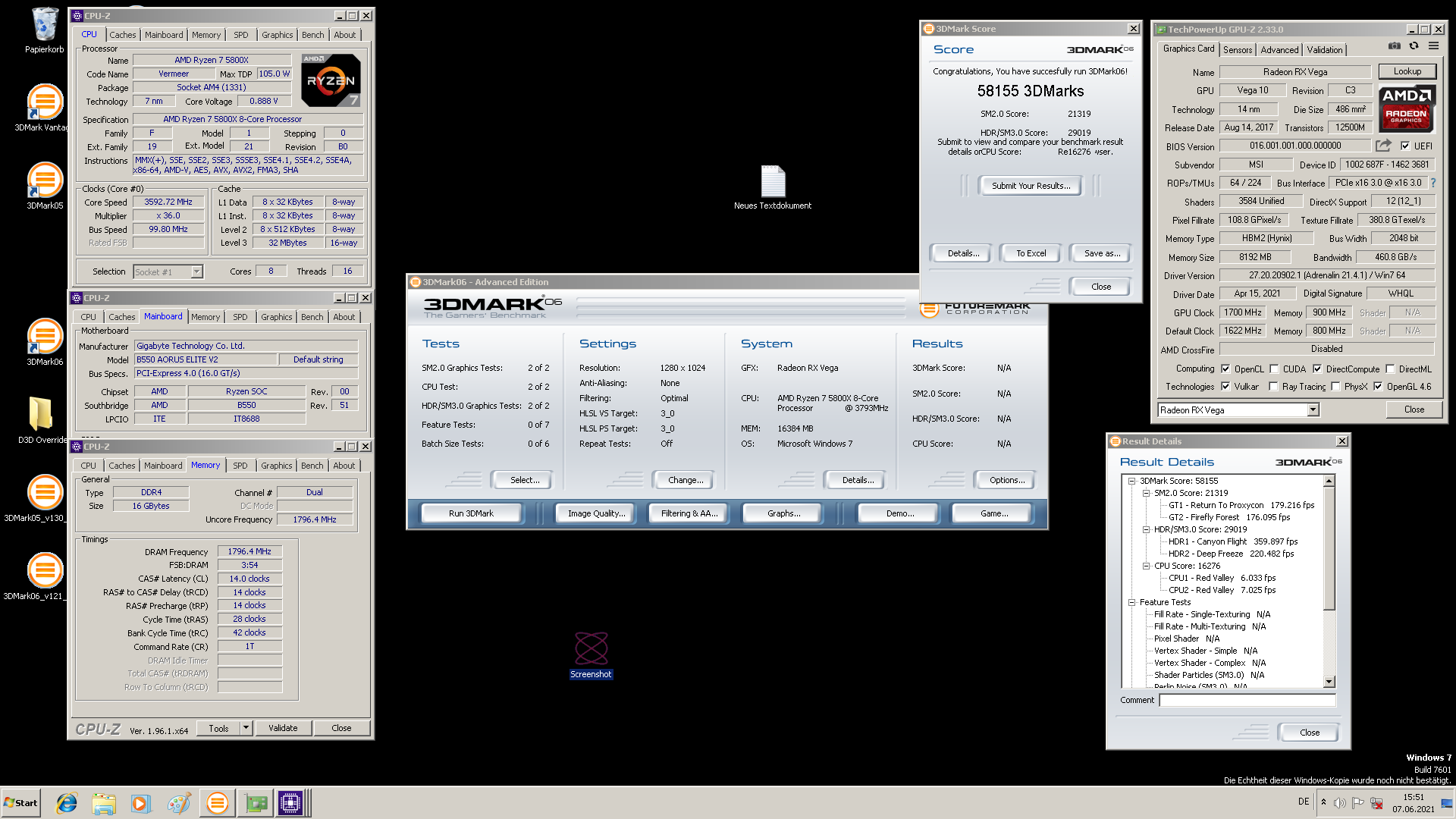Viewport: 1456px width, 819px height.
Task: Open Paint from the taskbar
Action: (x=179, y=803)
